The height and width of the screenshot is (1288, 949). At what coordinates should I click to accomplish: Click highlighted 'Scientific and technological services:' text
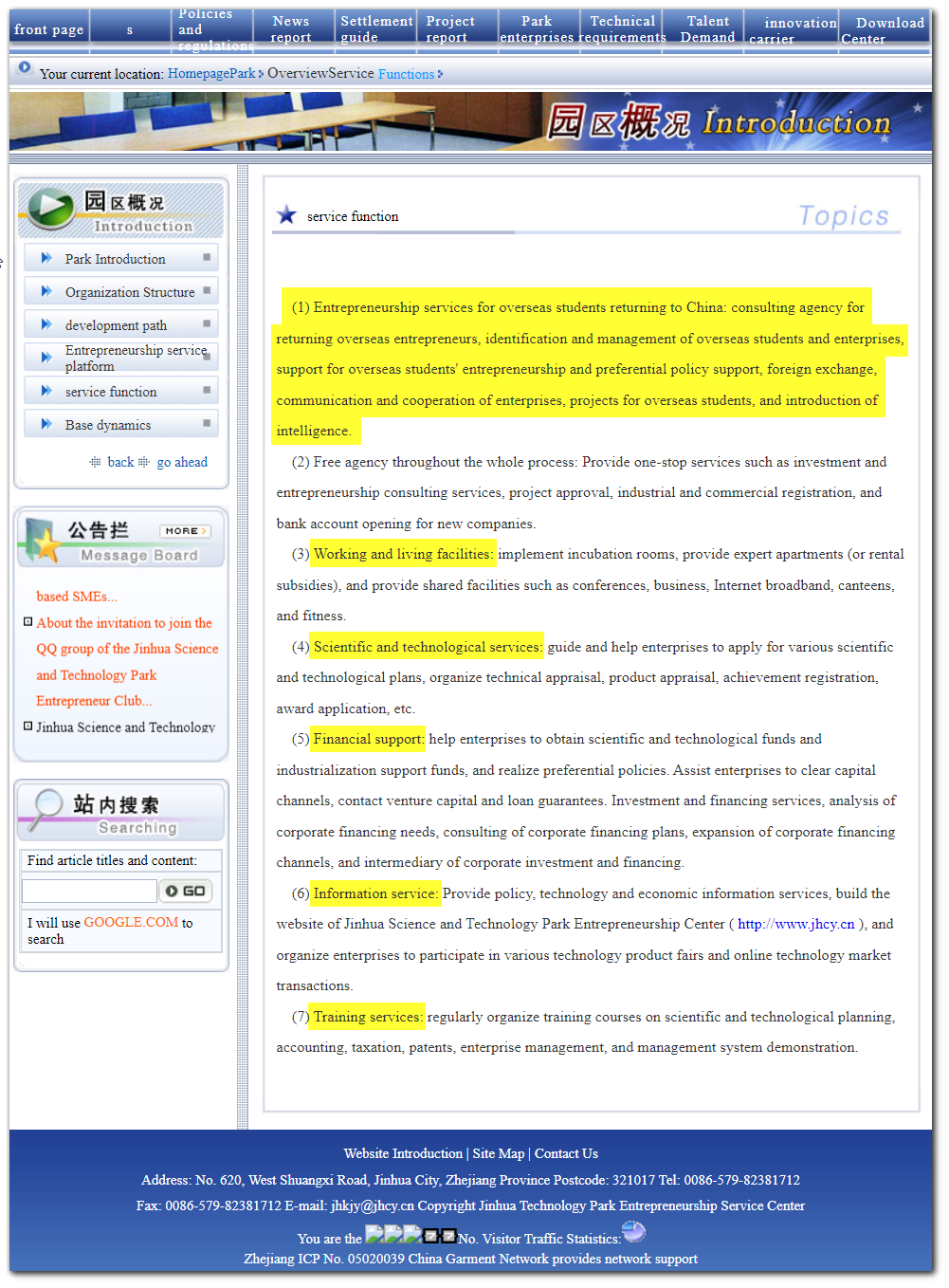[x=428, y=647]
